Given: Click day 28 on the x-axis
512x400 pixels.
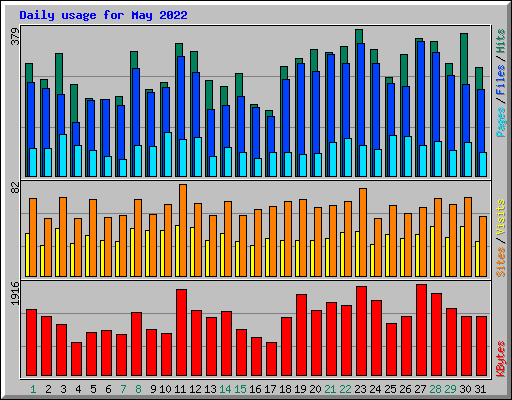Looking at the screenshot, I should (435, 389).
